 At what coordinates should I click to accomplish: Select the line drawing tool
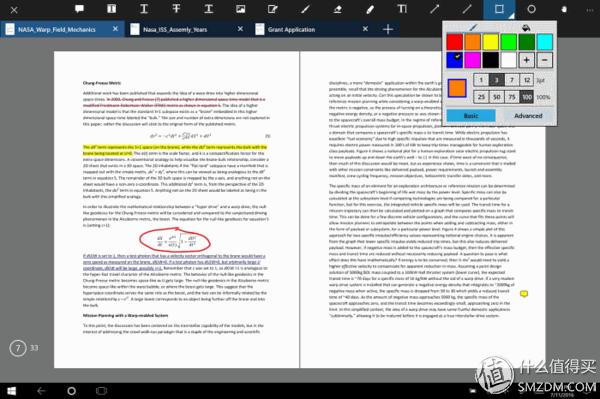pyautogui.click(x=466, y=9)
